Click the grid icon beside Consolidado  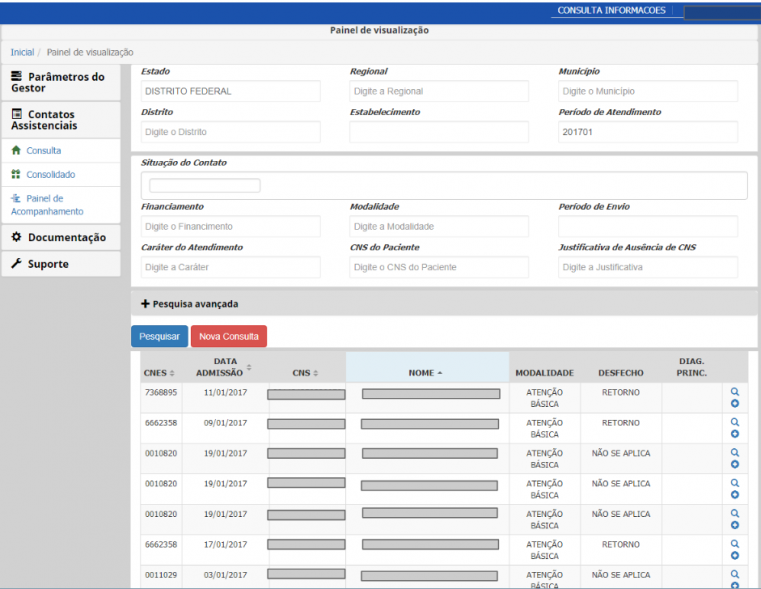tap(16, 175)
